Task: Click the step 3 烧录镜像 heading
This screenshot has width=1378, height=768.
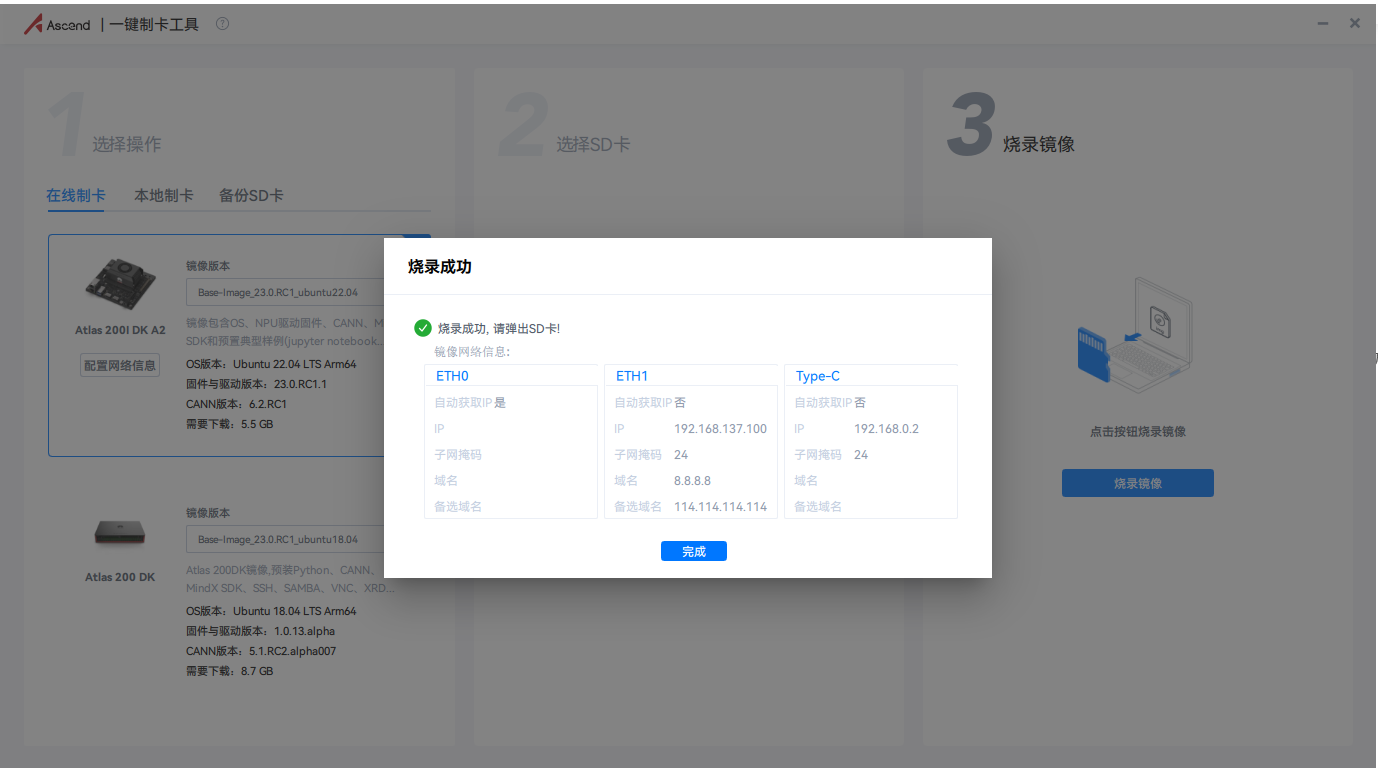Action: pos(1039,144)
